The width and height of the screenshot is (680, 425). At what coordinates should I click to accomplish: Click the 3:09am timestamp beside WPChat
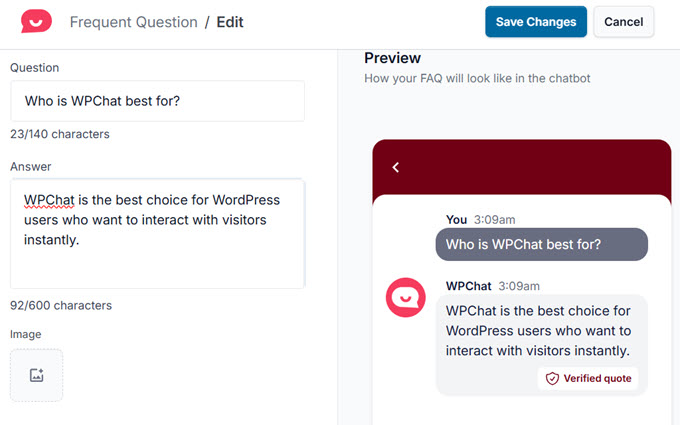(x=519, y=286)
